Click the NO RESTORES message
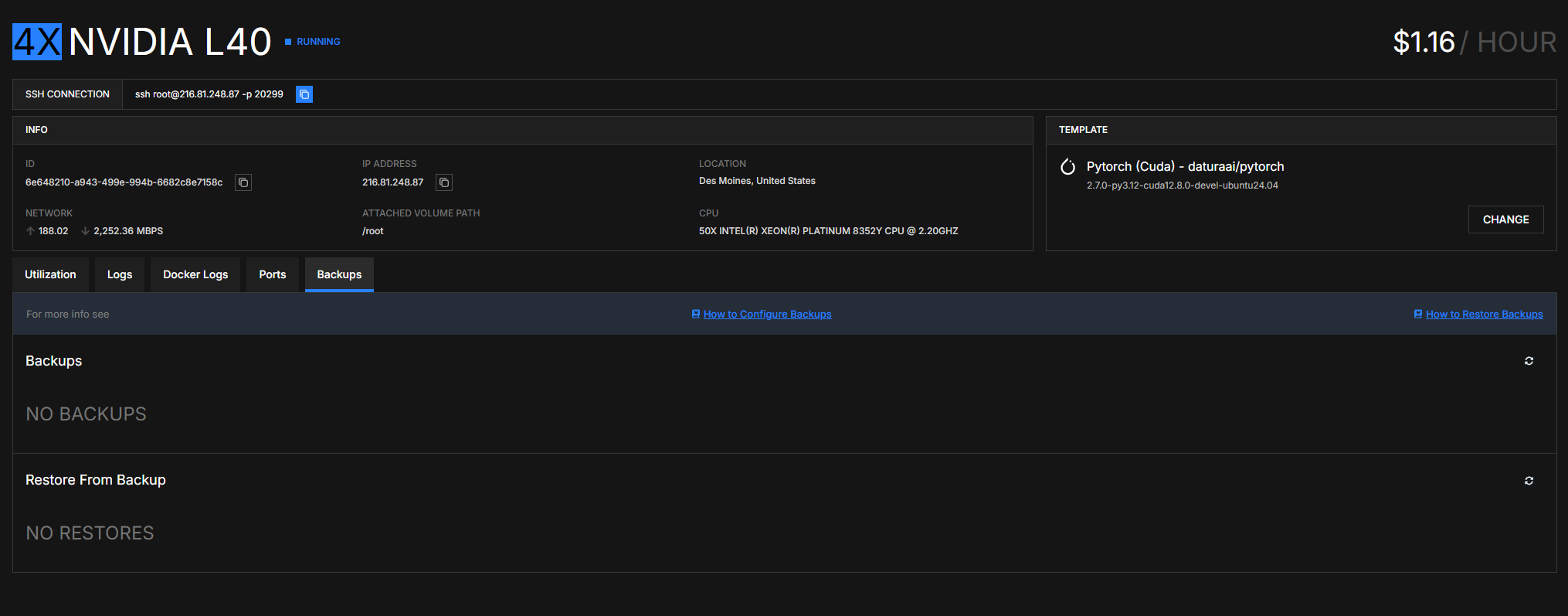Viewport: 1568px width, 616px height. (x=90, y=533)
